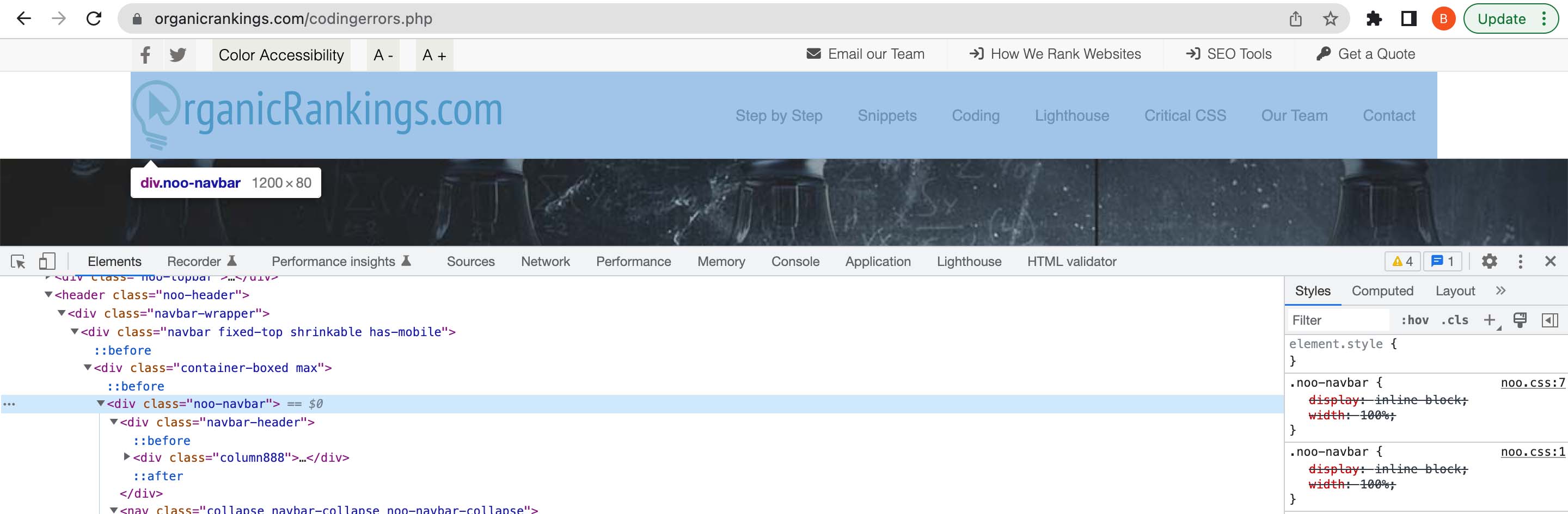Open the Application tab
Viewport: 1568px width, 514px height.
point(878,262)
